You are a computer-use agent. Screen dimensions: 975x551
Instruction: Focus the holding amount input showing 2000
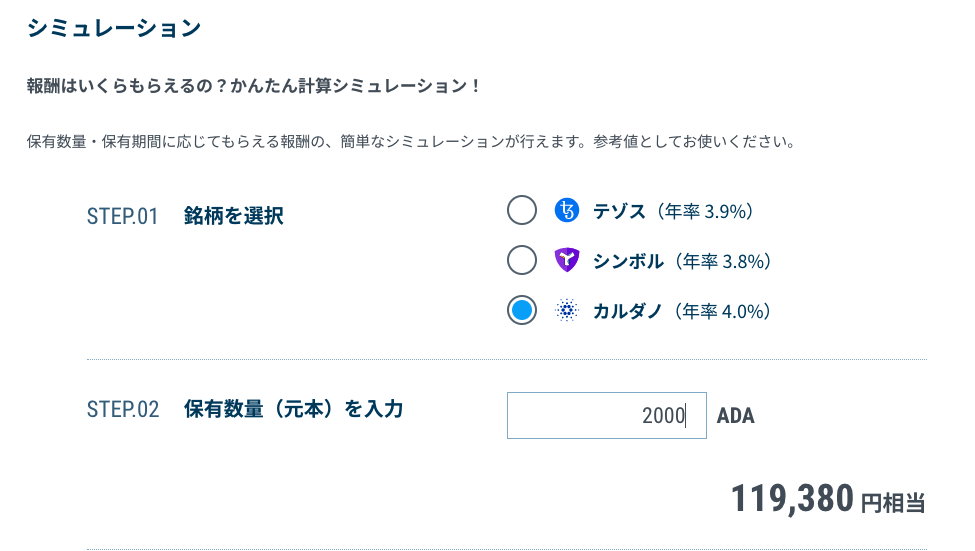[607, 415]
